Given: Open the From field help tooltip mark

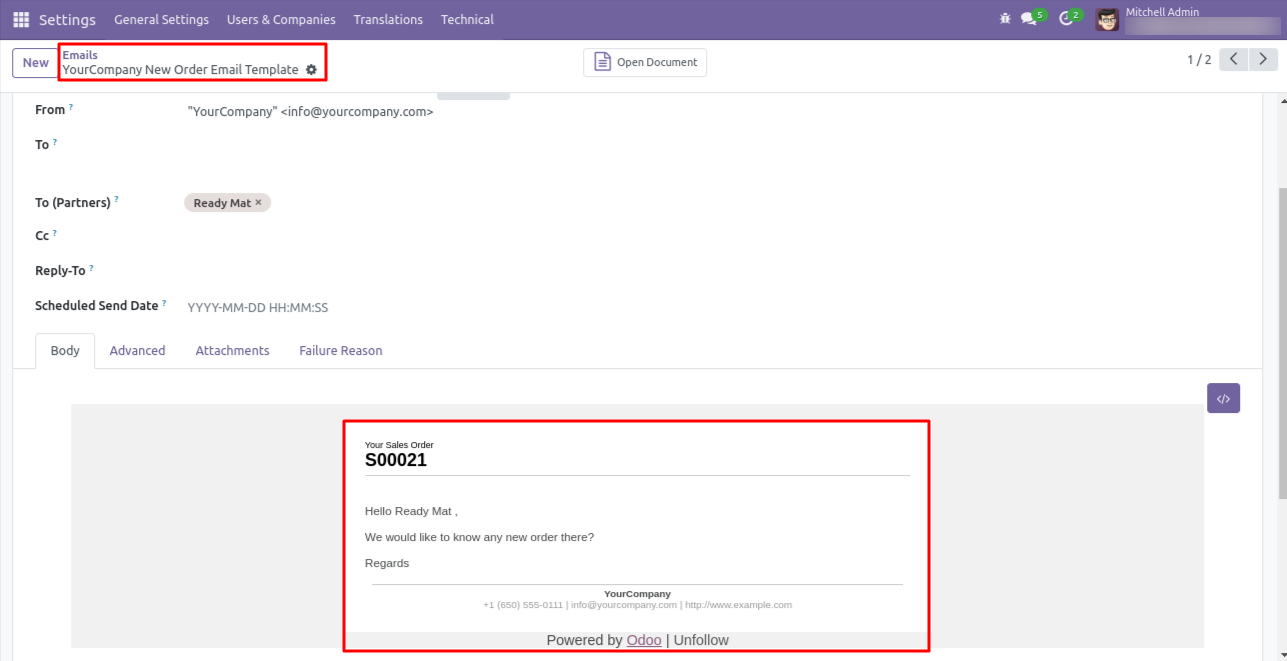Looking at the screenshot, I should point(71,106).
